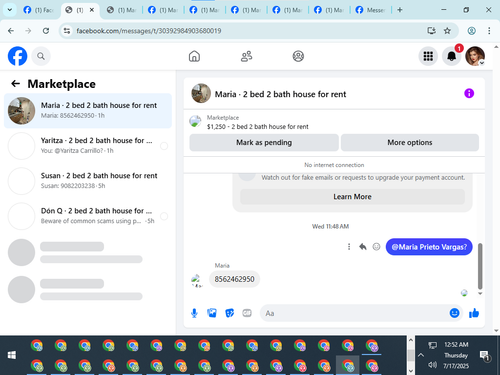Bookmark this page with the star
The image size is (500, 375).
pyautogui.click(x=447, y=31)
